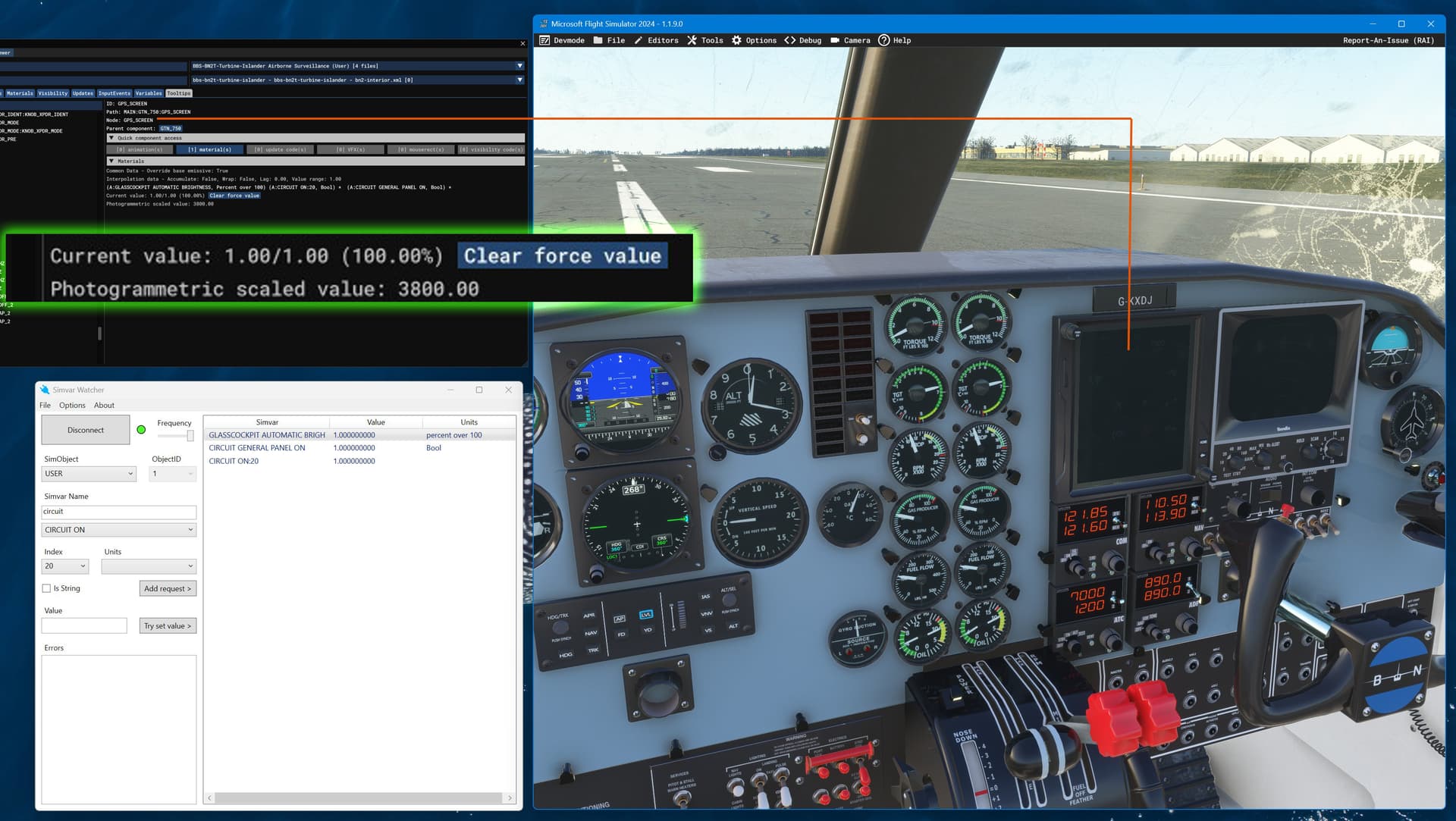
Task: Click the Add request button
Action: pos(168,588)
